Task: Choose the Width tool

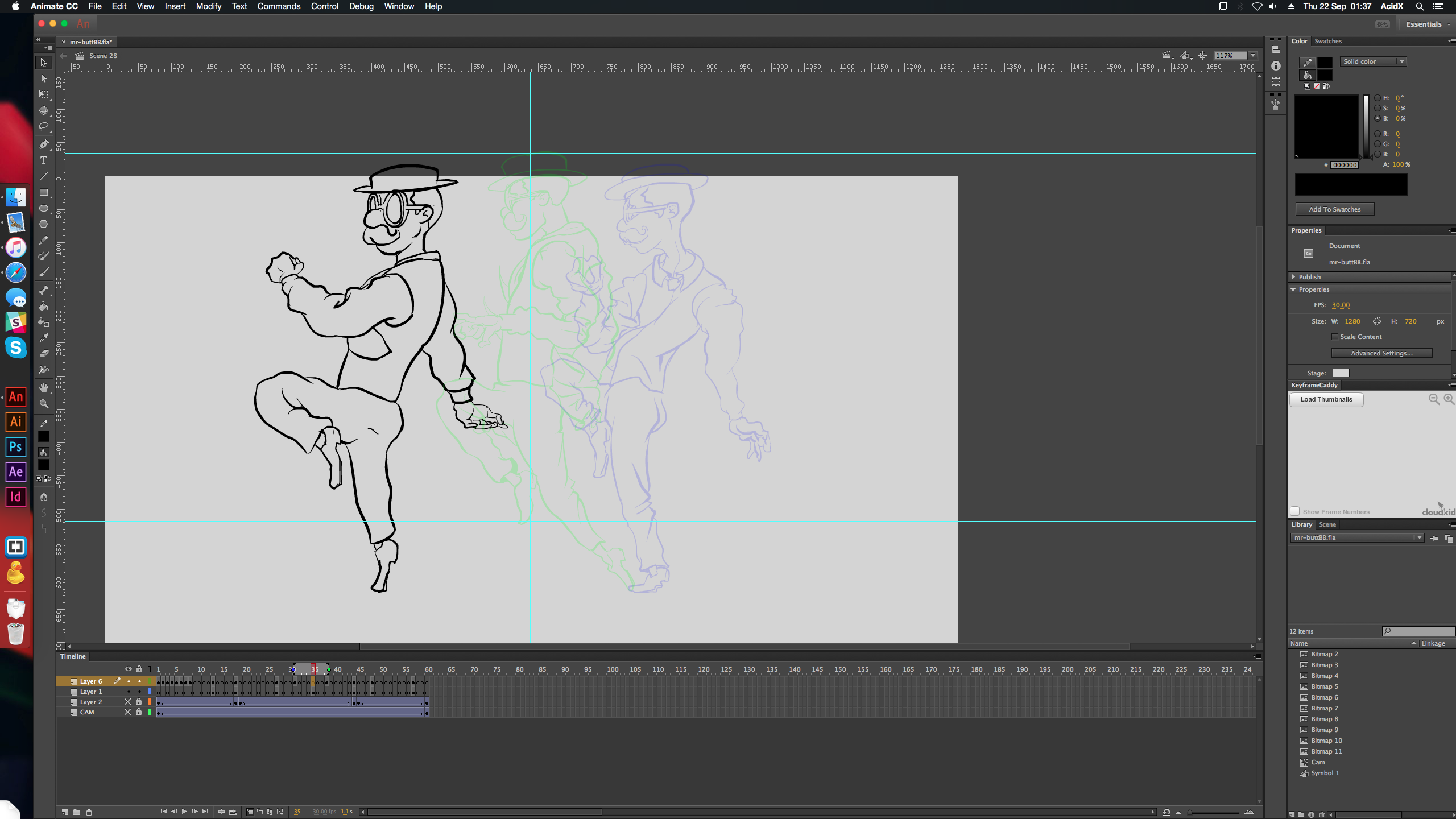Action: pyautogui.click(x=44, y=370)
